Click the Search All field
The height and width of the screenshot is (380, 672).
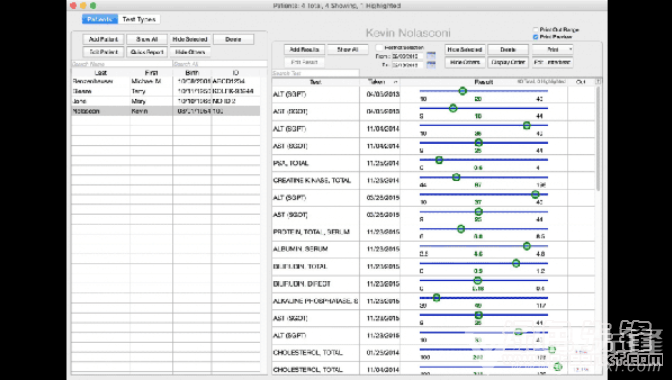point(220,64)
